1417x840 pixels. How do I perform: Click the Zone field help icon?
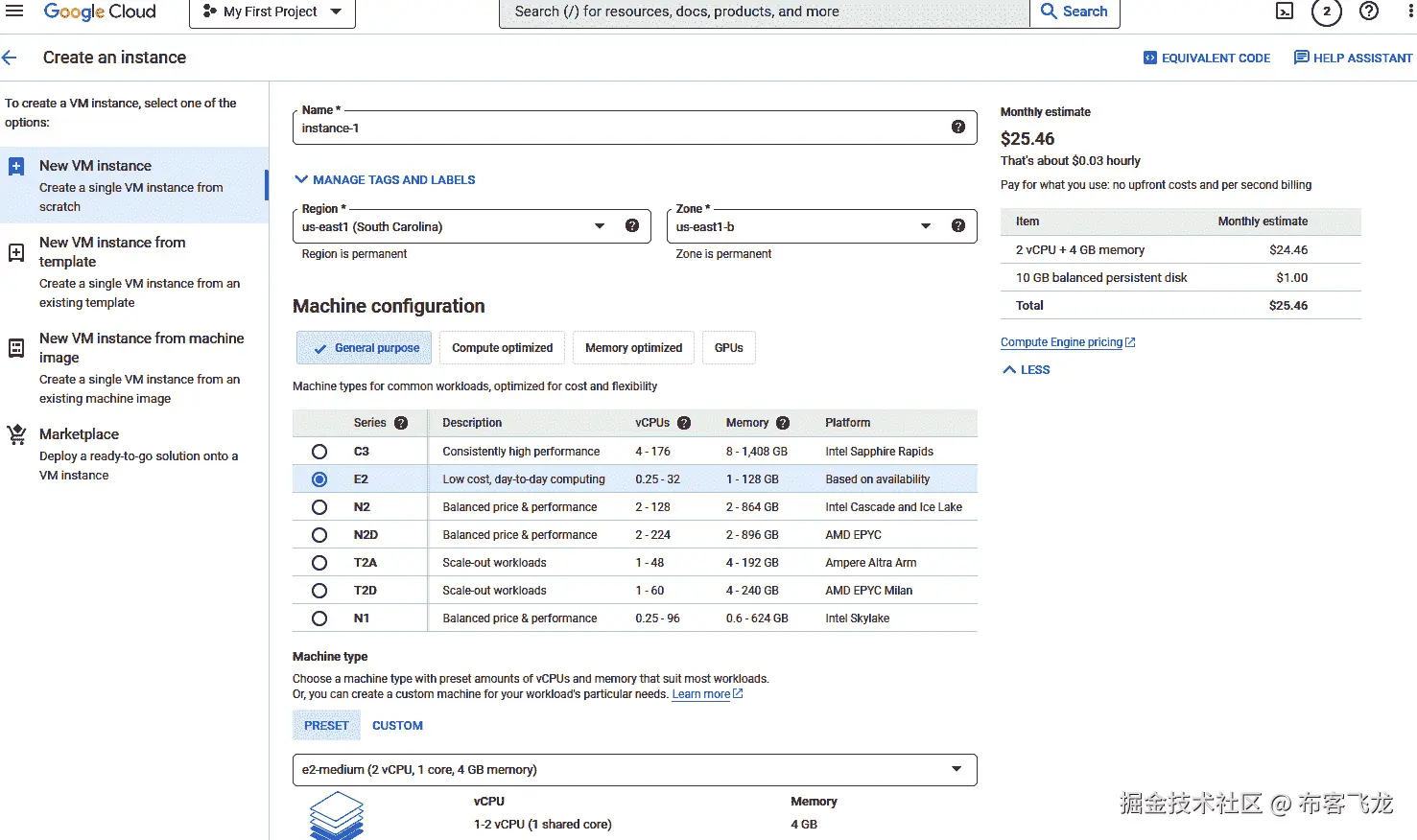957,225
